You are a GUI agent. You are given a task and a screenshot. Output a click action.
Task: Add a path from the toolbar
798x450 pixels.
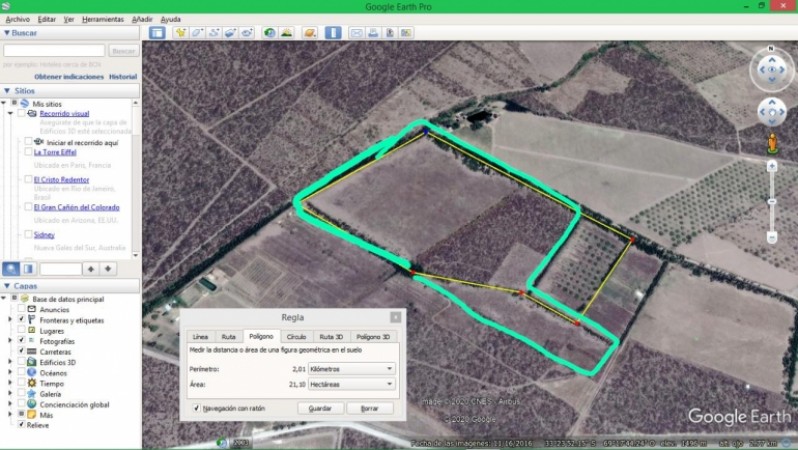pyautogui.click(x=214, y=33)
